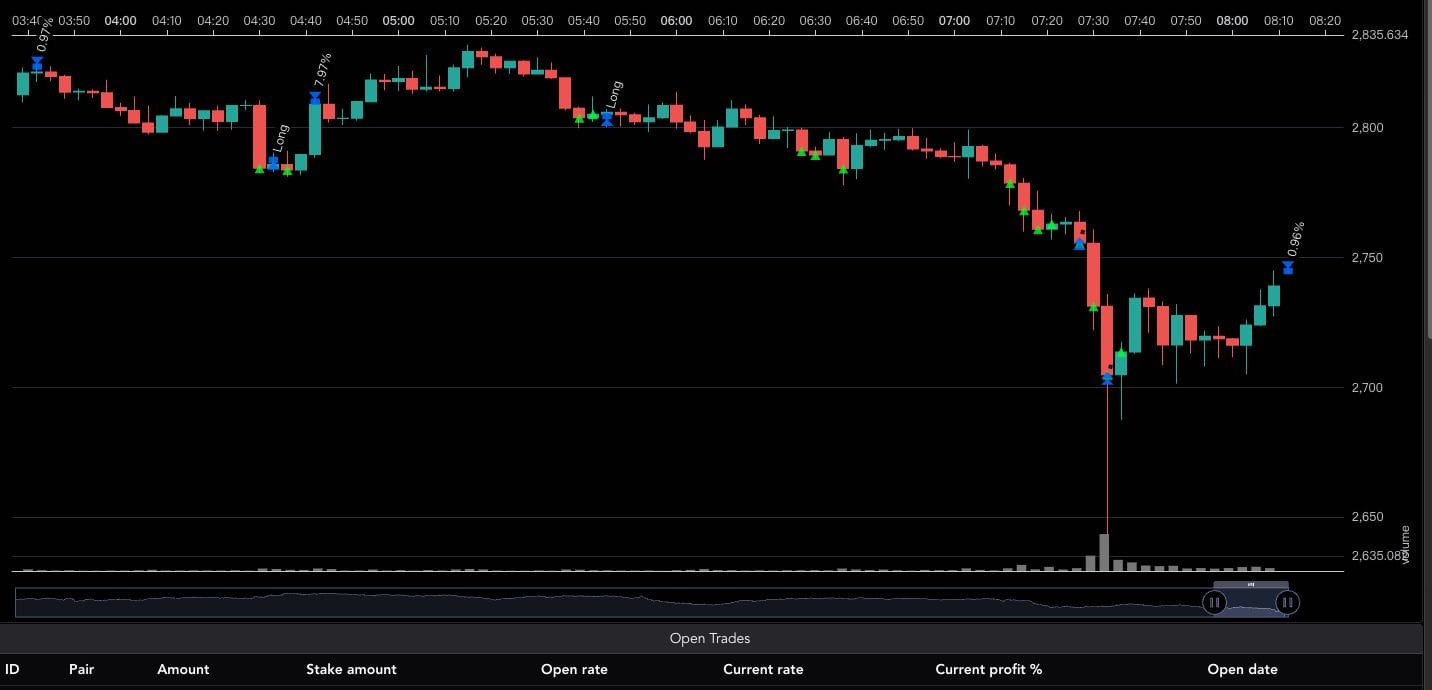Click the Long entry marker near 05:45

[607, 119]
